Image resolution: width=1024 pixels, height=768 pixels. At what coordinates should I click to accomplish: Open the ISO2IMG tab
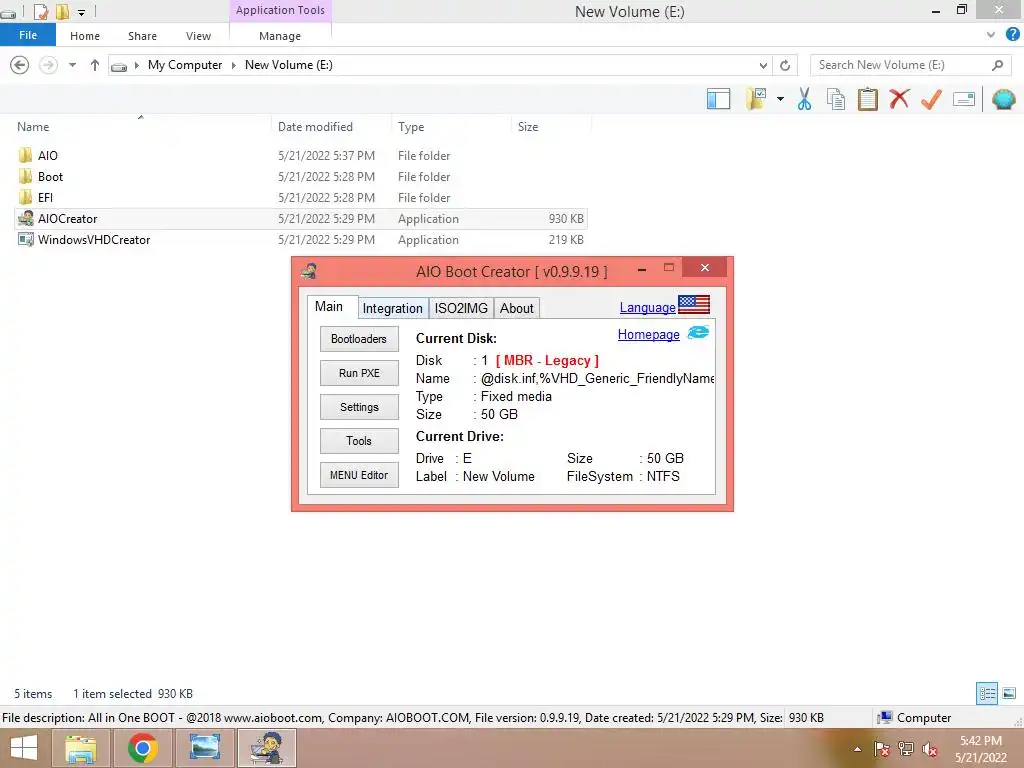click(461, 308)
